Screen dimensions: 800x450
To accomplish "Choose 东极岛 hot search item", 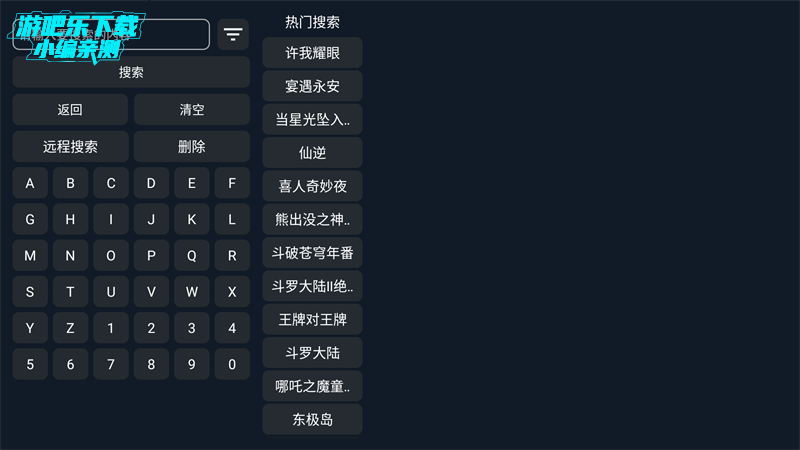I will [312, 420].
